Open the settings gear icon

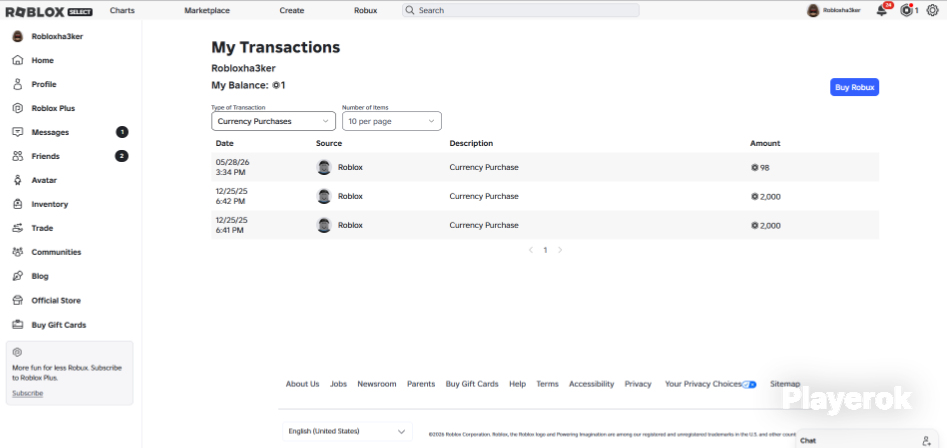point(933,10)
